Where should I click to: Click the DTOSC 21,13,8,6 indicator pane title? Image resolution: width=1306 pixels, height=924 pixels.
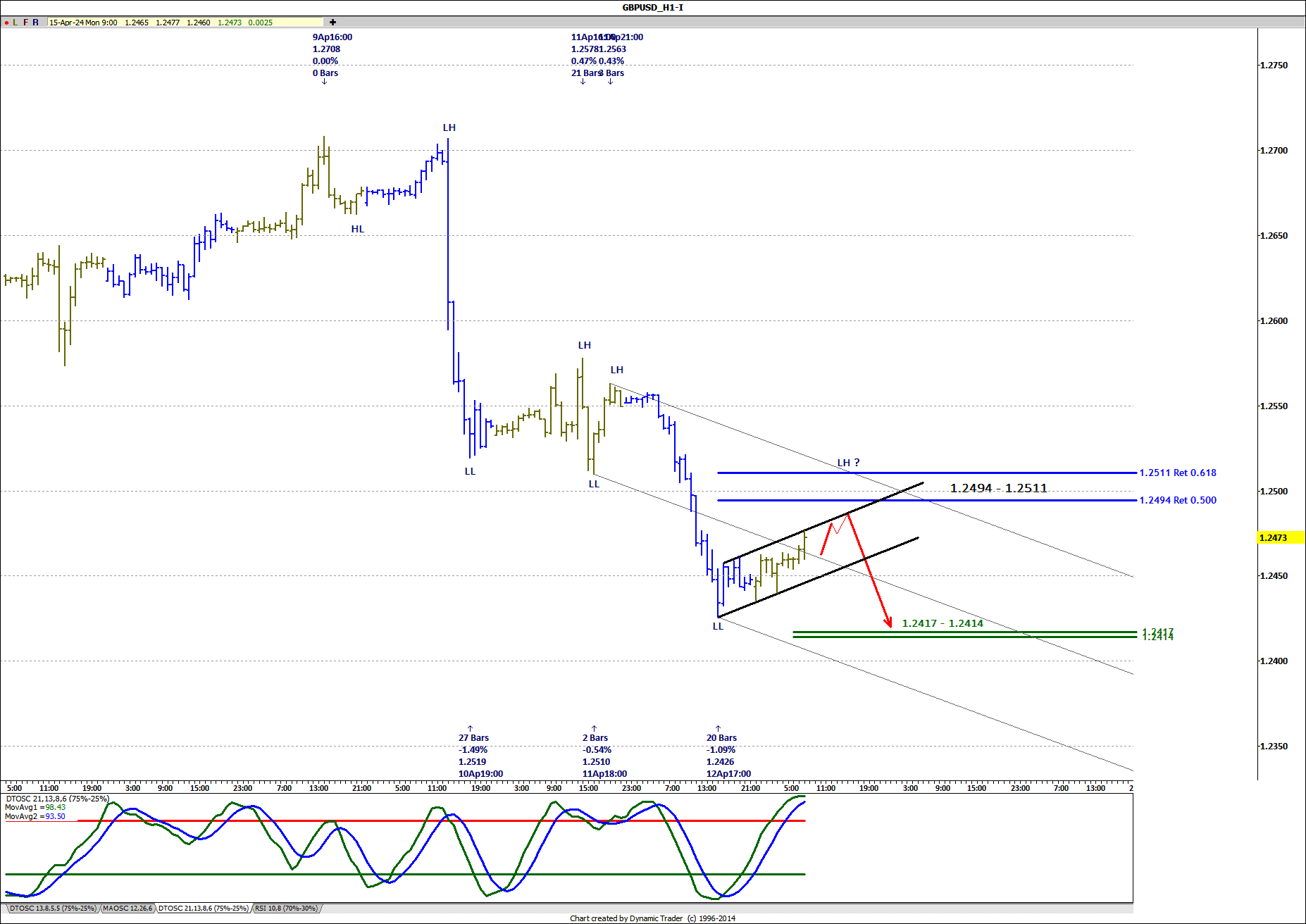click(57, 799)
